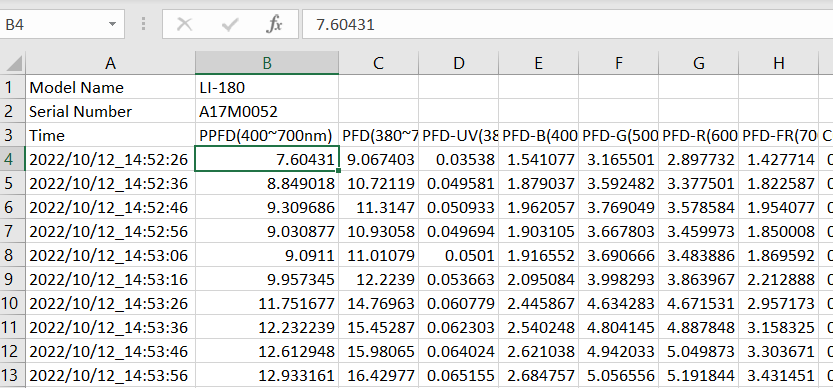Click cell with value 2.095084
833x388 pixels.
538,279
